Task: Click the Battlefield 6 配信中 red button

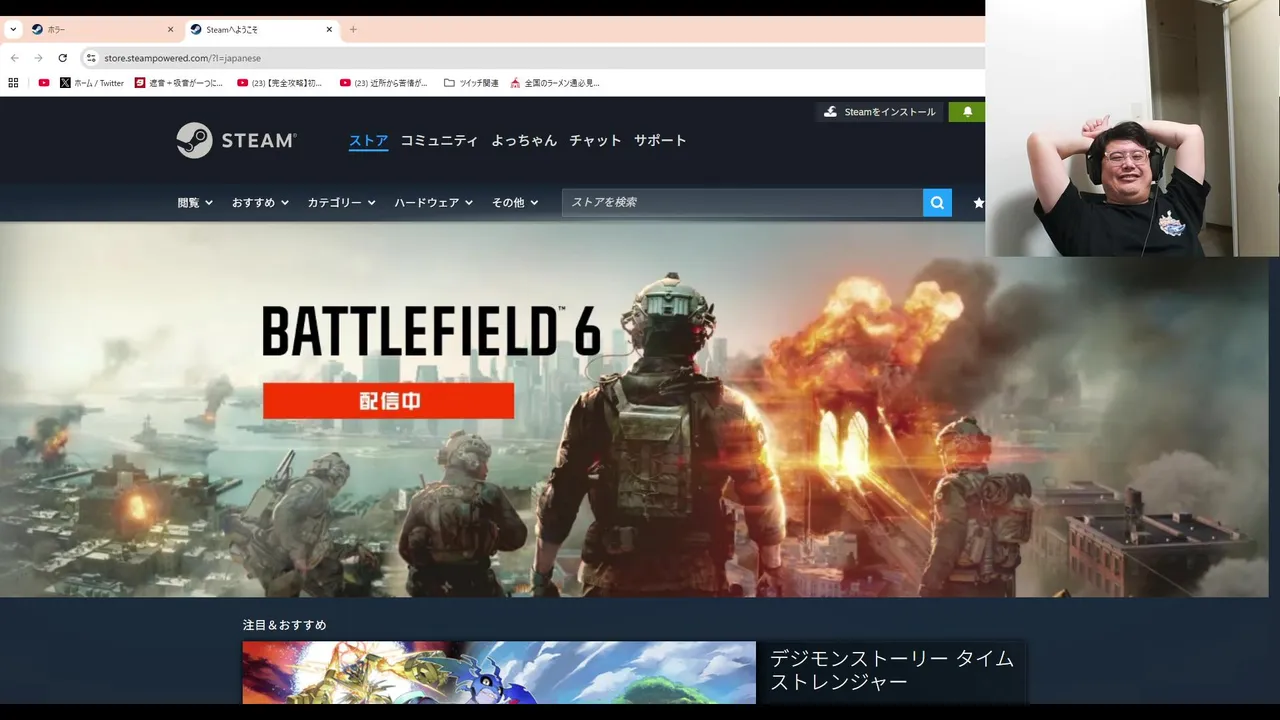Action: (388, 400)
